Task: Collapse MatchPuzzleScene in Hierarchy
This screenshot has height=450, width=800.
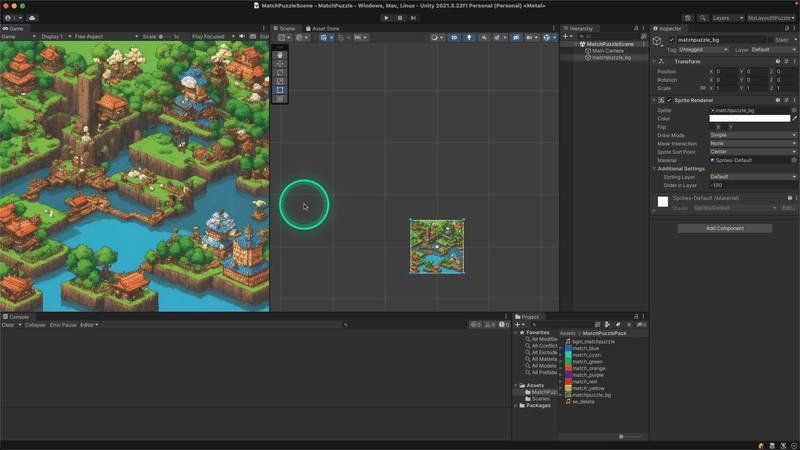Action: click(577, 44)
